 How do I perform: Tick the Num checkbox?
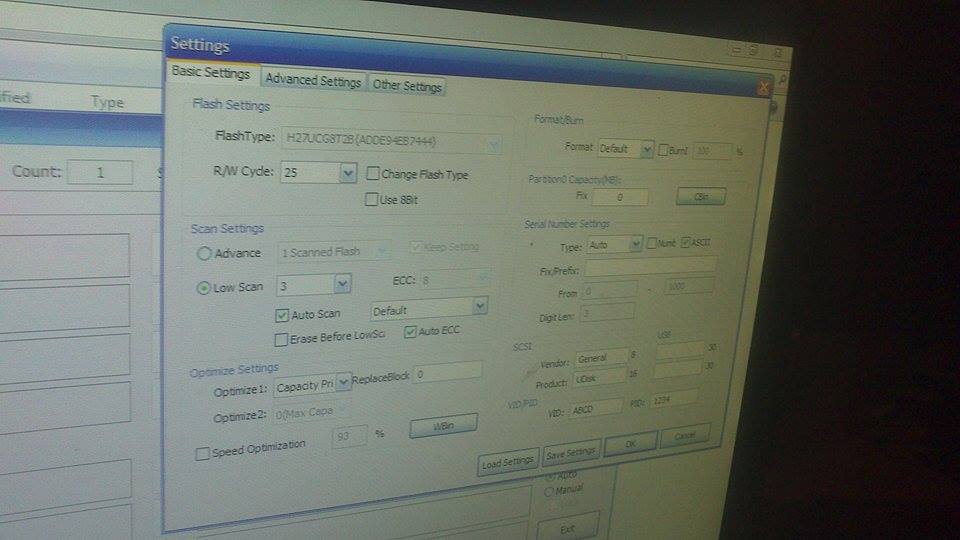coord(651,243)
